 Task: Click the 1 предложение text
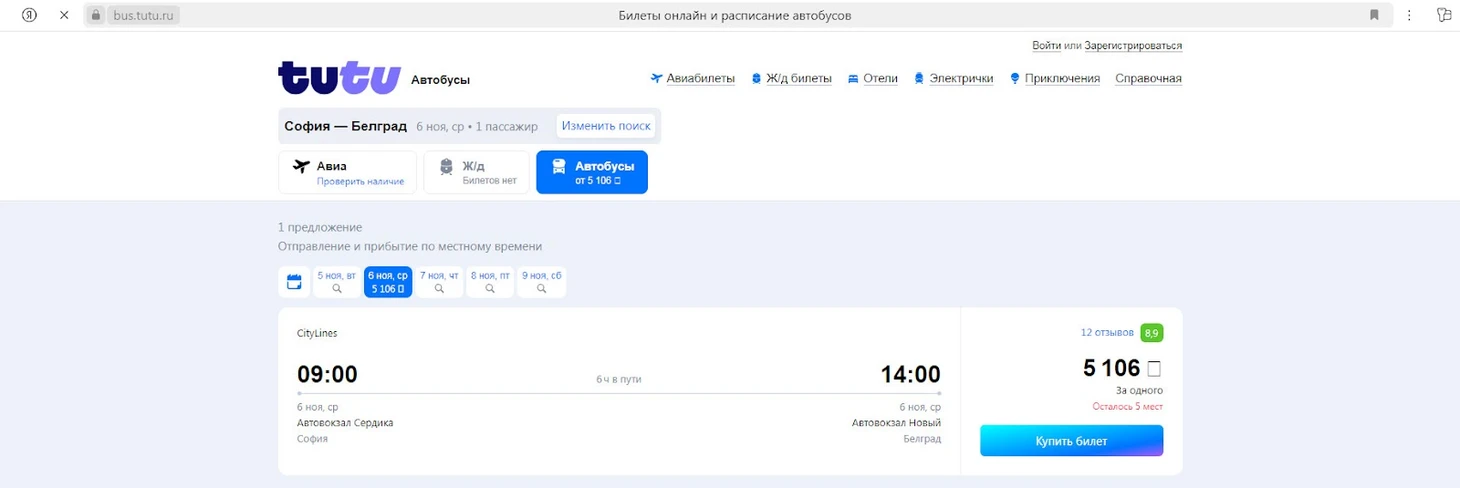point(320,228)
